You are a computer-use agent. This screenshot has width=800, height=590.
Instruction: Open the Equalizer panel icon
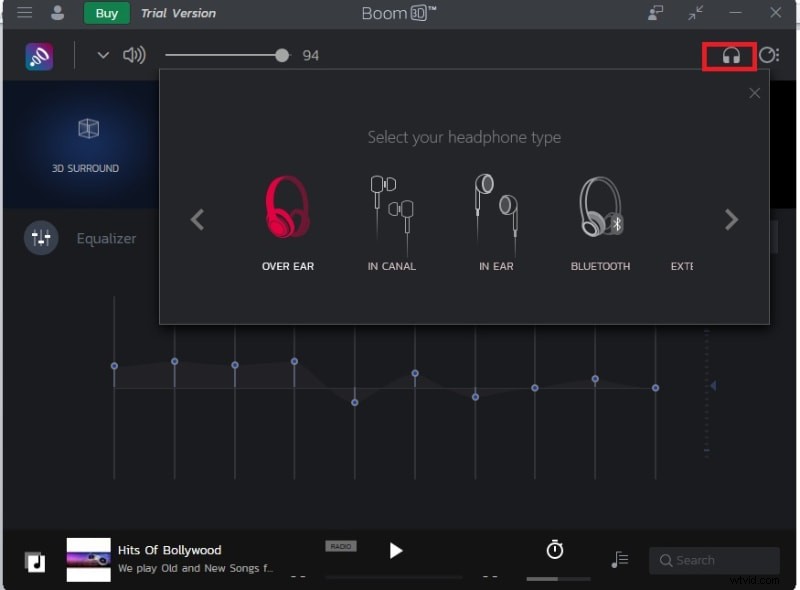pos(41,238)
